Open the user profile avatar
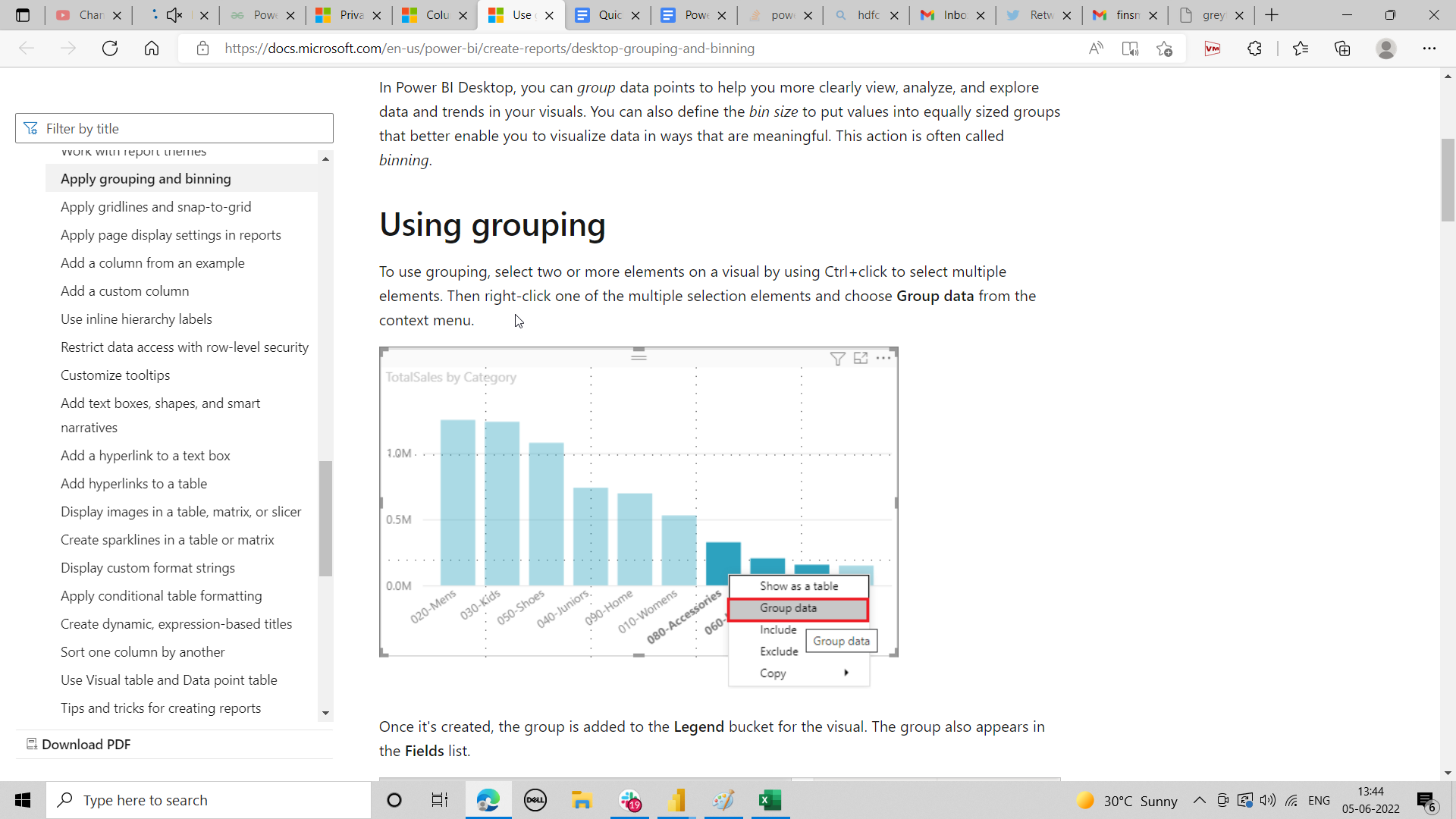 (x=1386, y=49)
